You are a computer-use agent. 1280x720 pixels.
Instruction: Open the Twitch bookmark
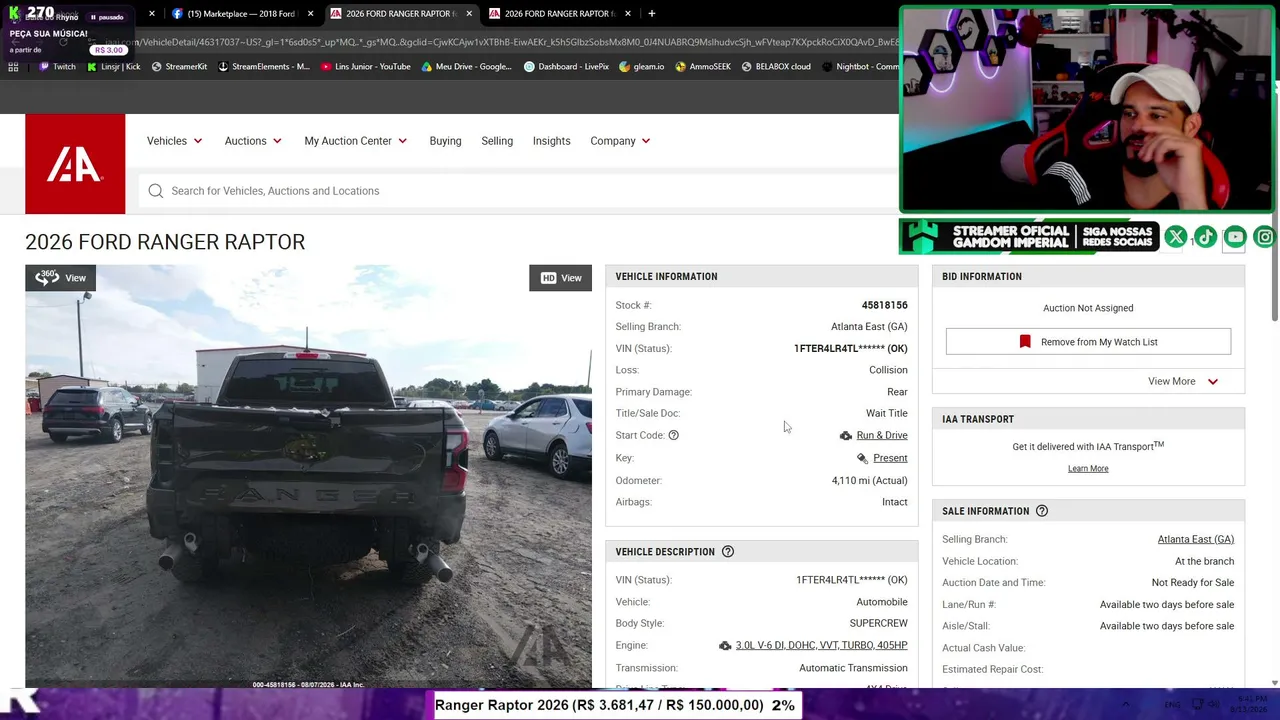pos(57,67)
